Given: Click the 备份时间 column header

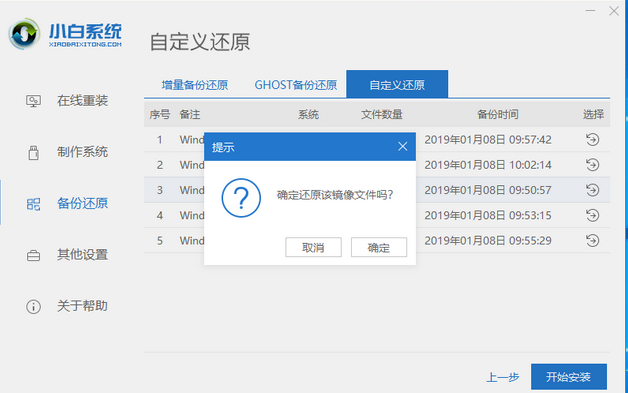Looking at the screenshot, I should pos(497,115).
